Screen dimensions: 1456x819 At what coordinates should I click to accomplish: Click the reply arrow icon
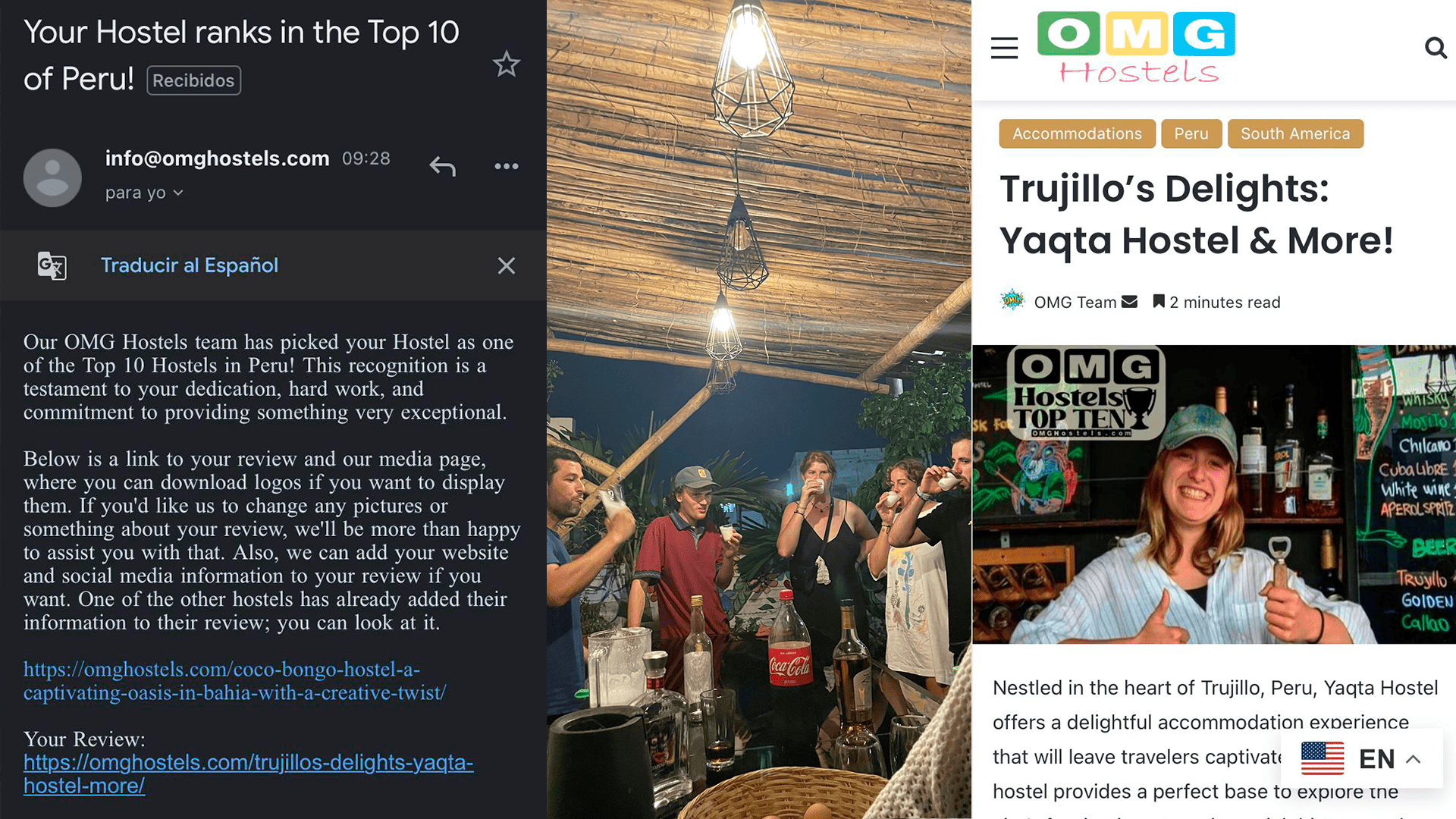443,166
